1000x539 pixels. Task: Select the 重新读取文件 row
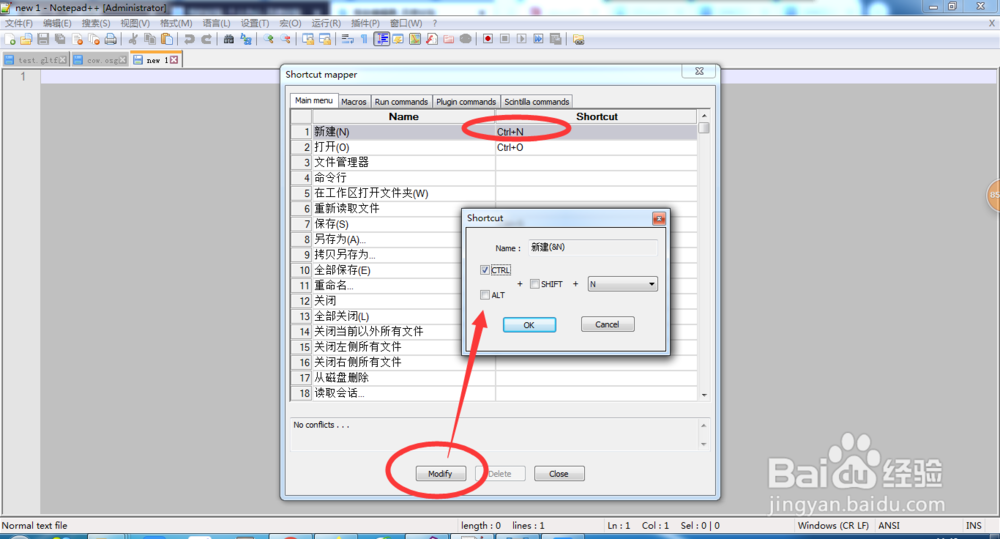click(494, 209)
